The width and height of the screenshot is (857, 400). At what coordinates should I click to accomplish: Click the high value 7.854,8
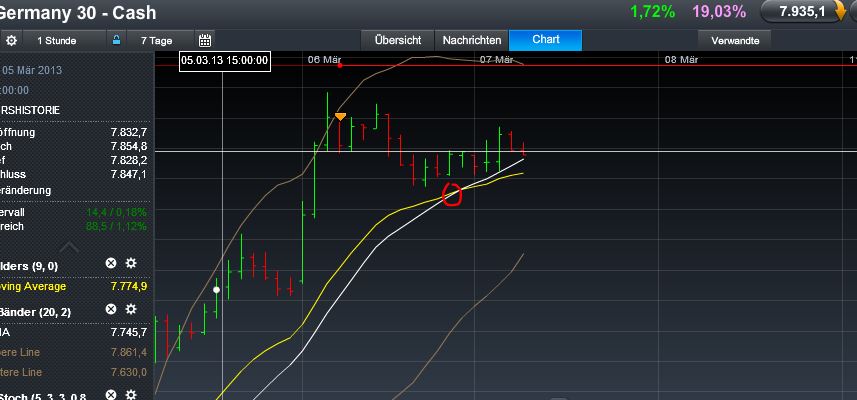tap(128, 146)
